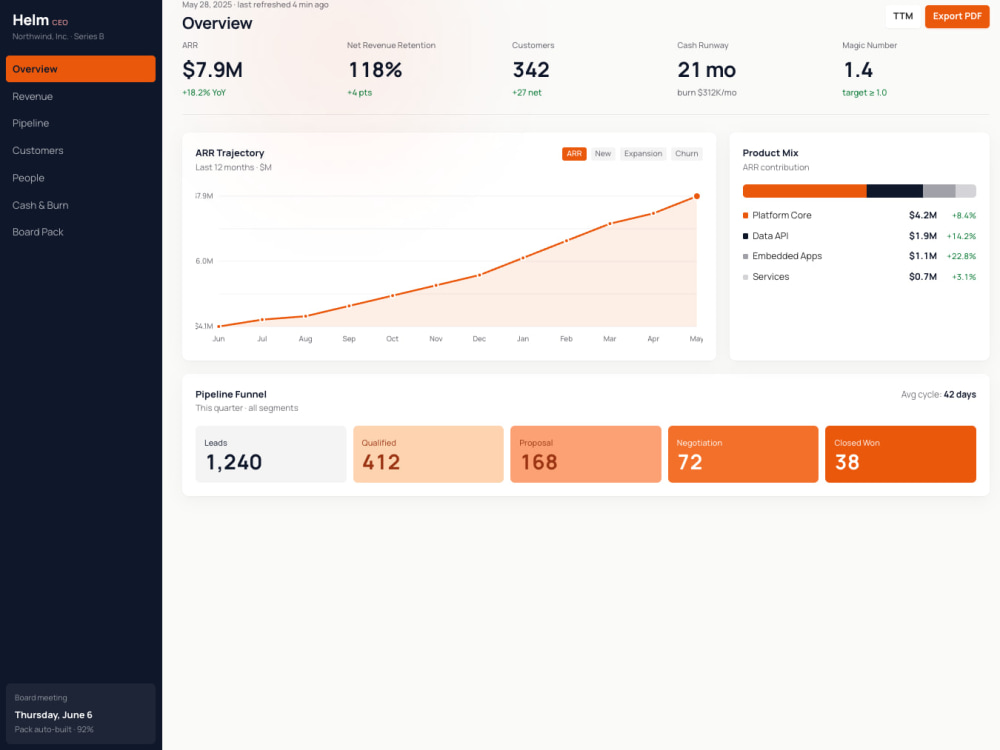1000x750 pixels.
Task: Open the Pipeline sidebar section
Action: click(x=80, y=123)
